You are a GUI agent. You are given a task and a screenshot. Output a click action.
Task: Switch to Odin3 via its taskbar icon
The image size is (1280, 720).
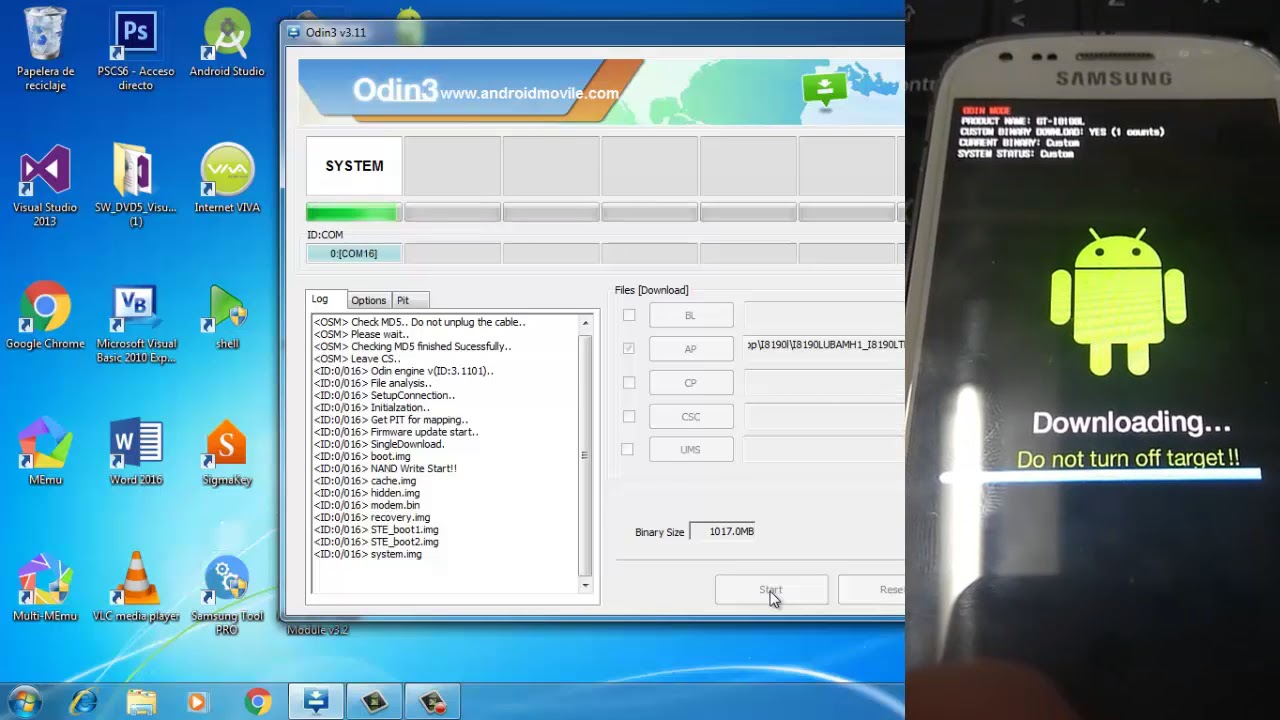(316, 701)
